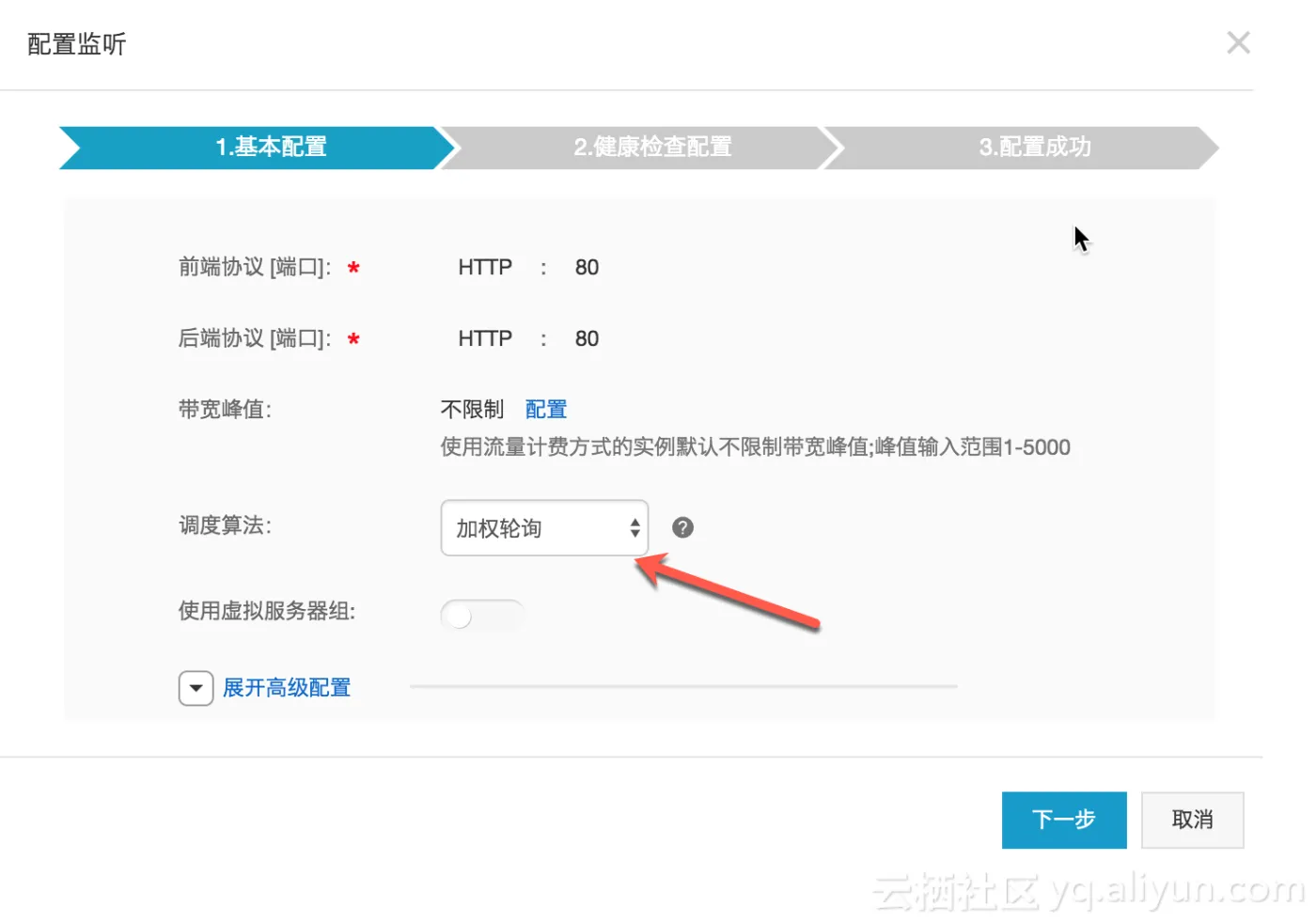Click the 调度算法 label
Screen dimensions: 1316x922
pos(226,525)
